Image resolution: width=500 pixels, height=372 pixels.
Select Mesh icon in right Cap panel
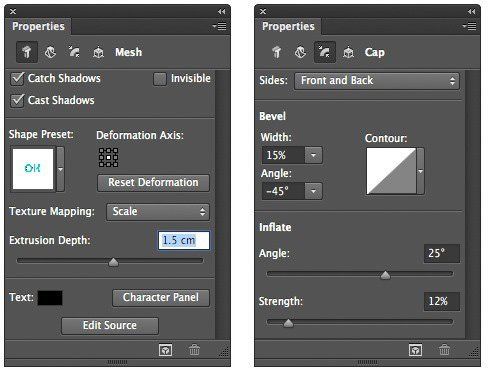pyautogui.click(x=277, y=52)
